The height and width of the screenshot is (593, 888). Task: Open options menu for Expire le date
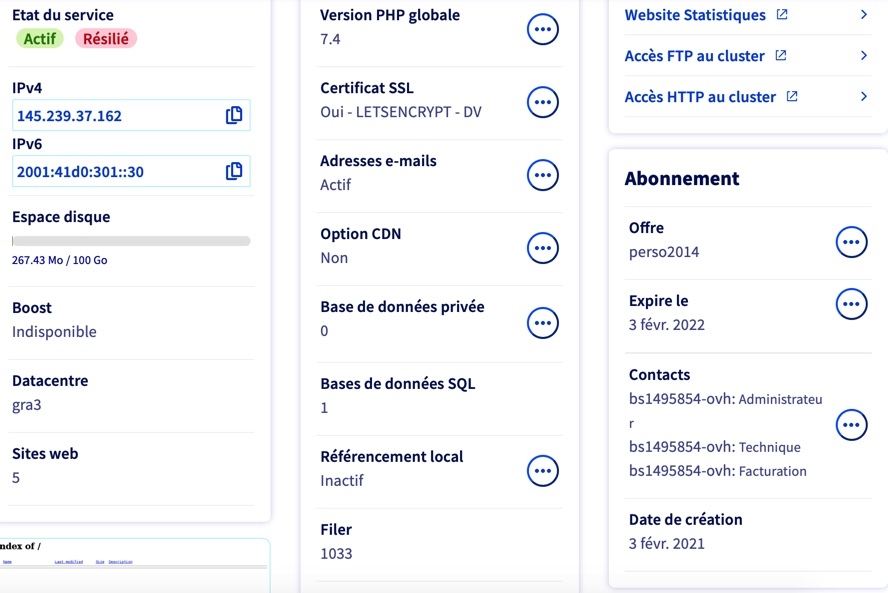click(851, 304)
